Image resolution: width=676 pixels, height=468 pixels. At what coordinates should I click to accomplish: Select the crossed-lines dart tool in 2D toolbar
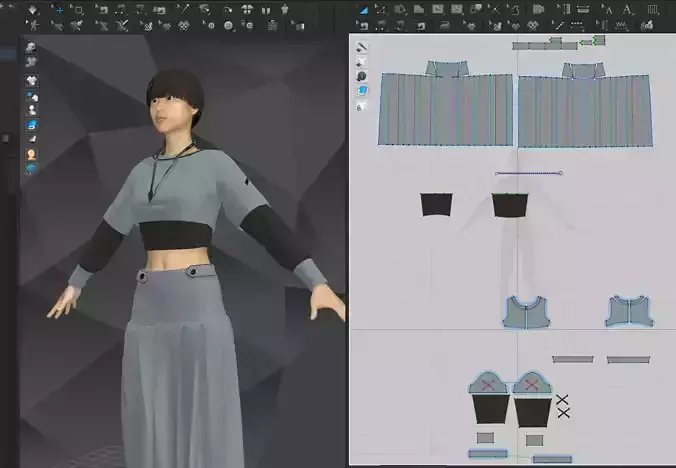coord(494,9)
